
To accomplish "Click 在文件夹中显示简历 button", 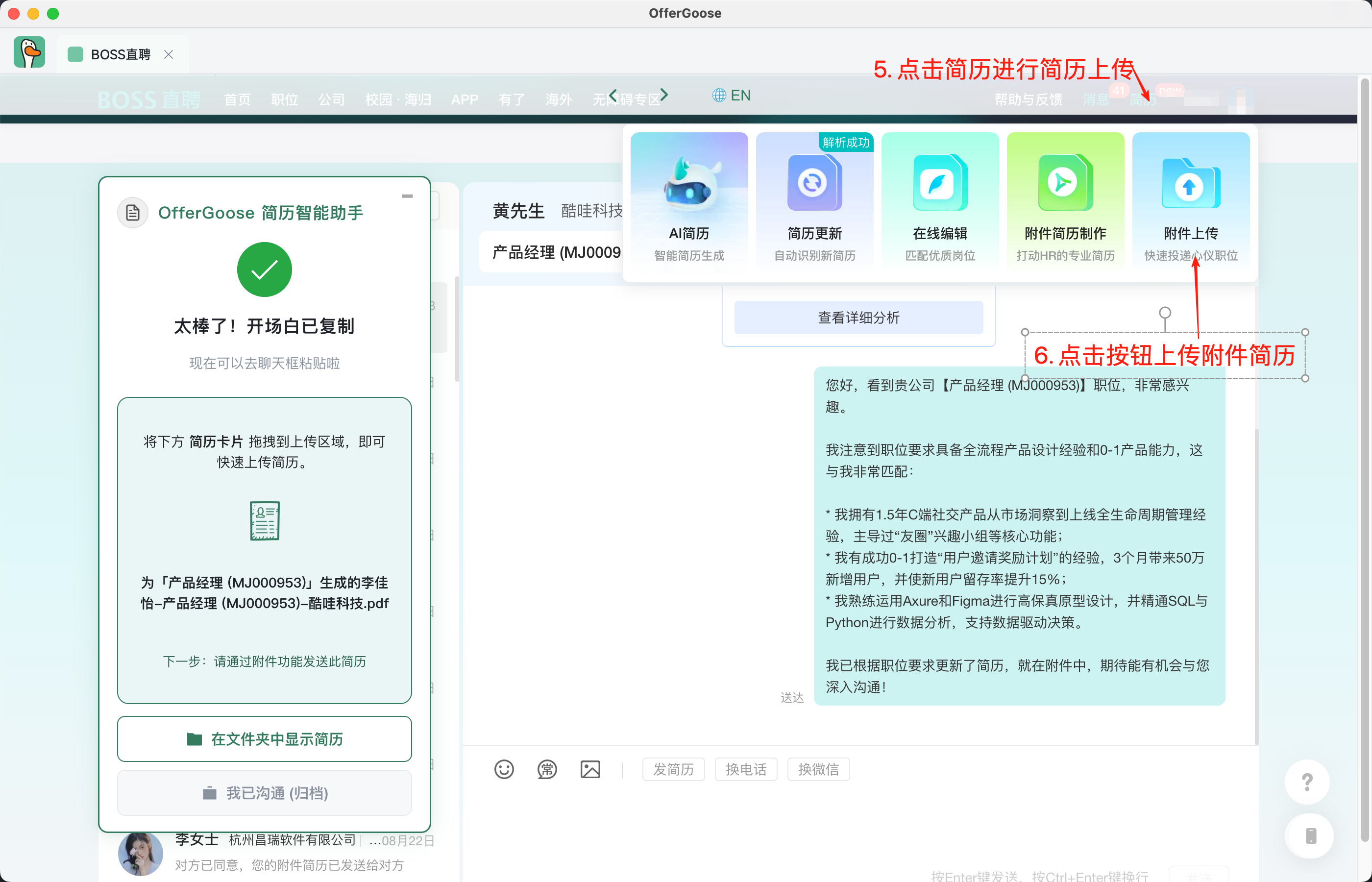I will coord(265,739).
